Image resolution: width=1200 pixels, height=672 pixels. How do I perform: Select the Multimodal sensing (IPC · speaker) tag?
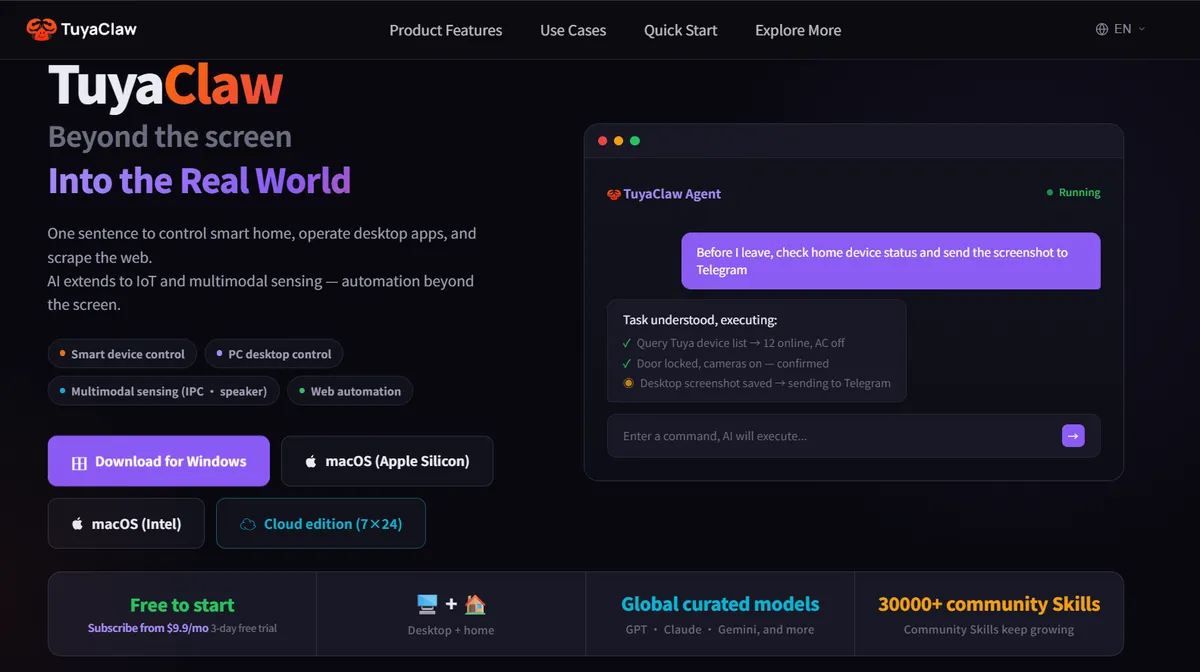[x=162, y=391]
